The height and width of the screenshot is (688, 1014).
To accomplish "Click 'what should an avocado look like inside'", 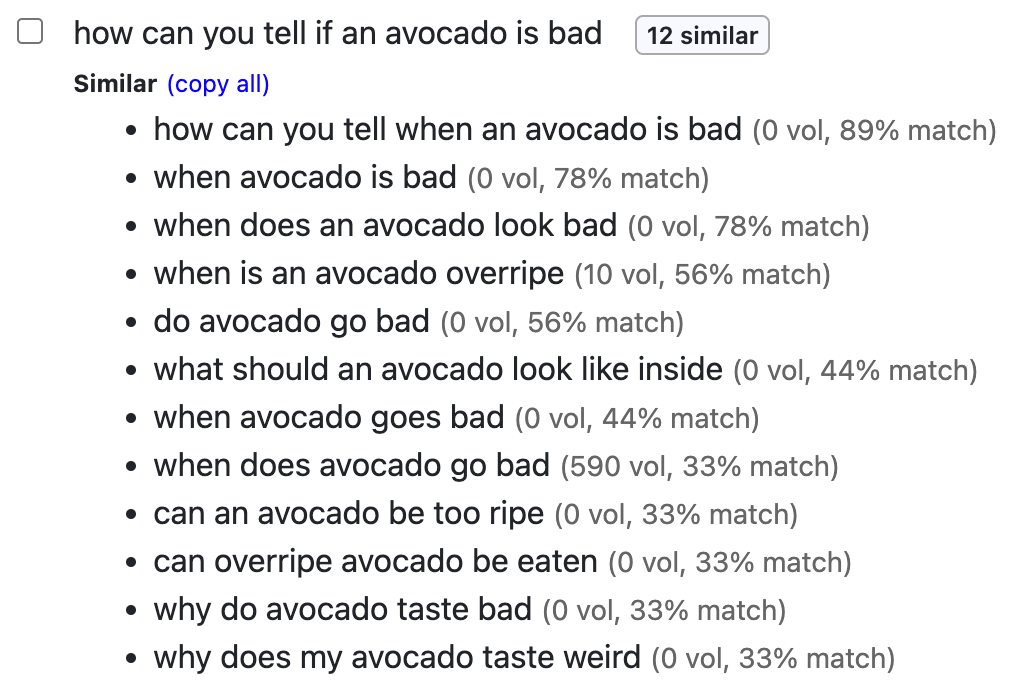I will 438,369.
